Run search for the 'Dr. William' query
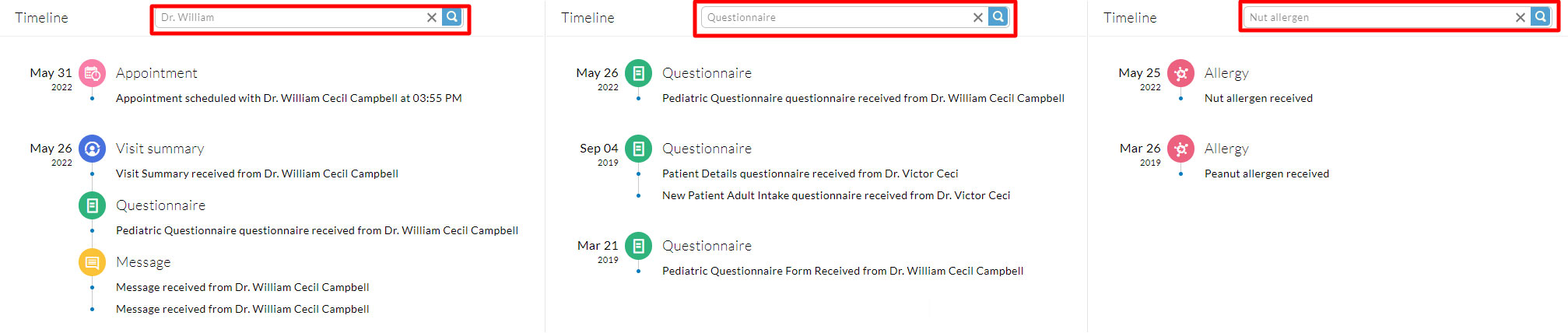The width and height of the screenshot is (1568, 333). 451,17
